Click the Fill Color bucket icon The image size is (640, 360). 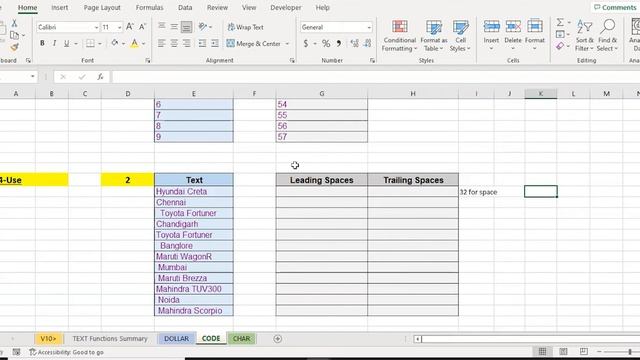coord(115,43)
